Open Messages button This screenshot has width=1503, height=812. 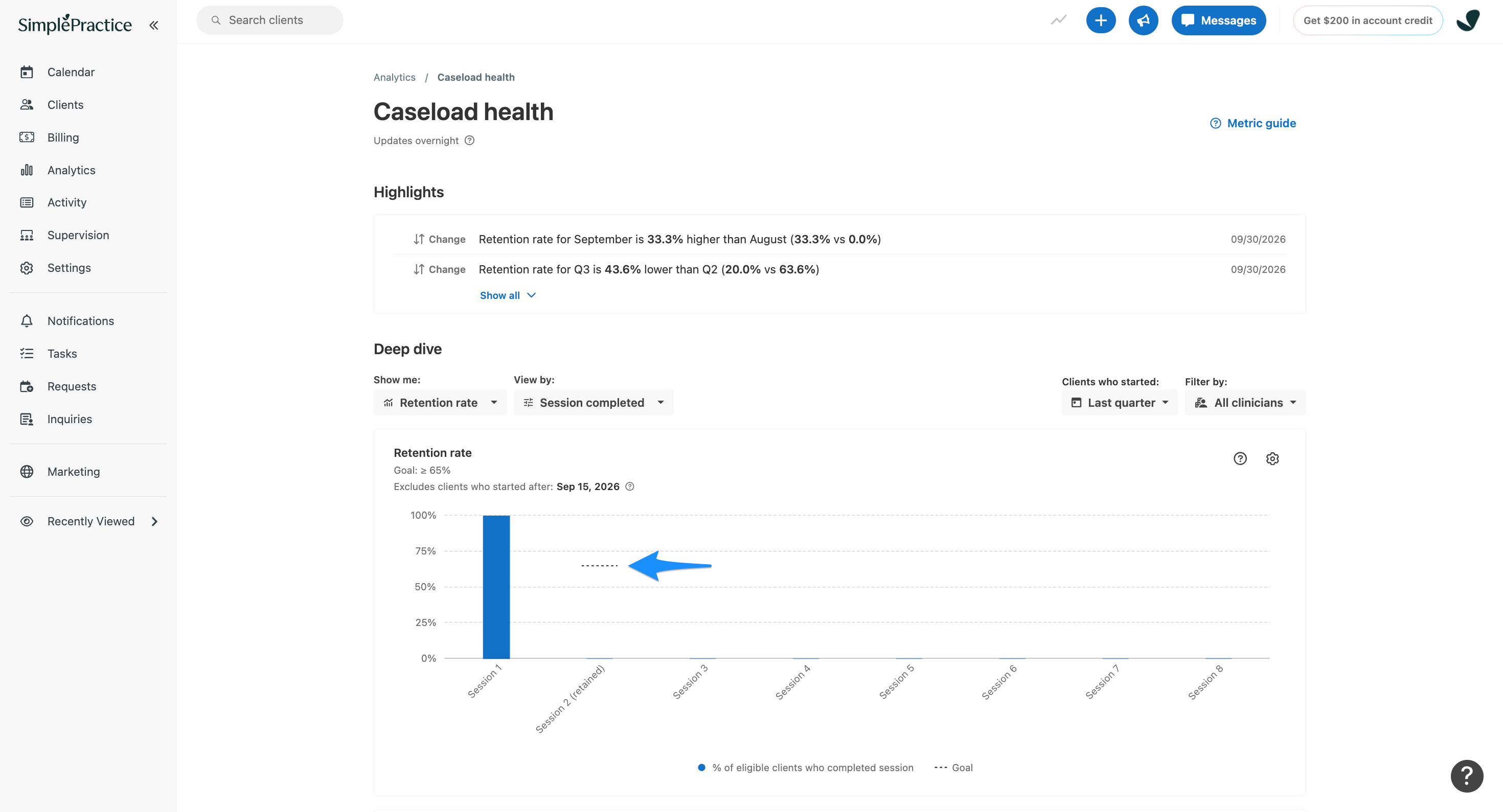(x=1218, y=20)
